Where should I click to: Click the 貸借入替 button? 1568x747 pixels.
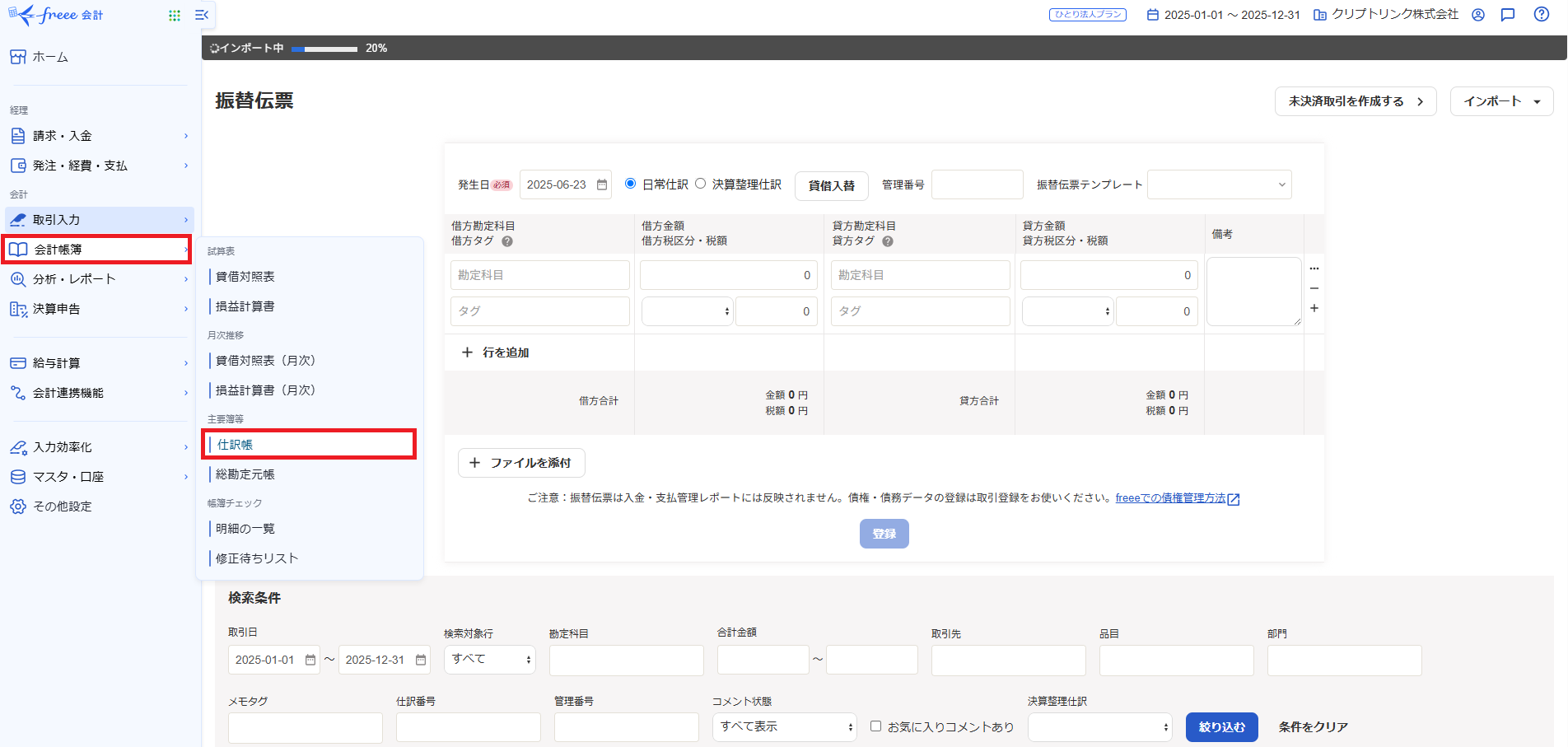tap(832, 185)
